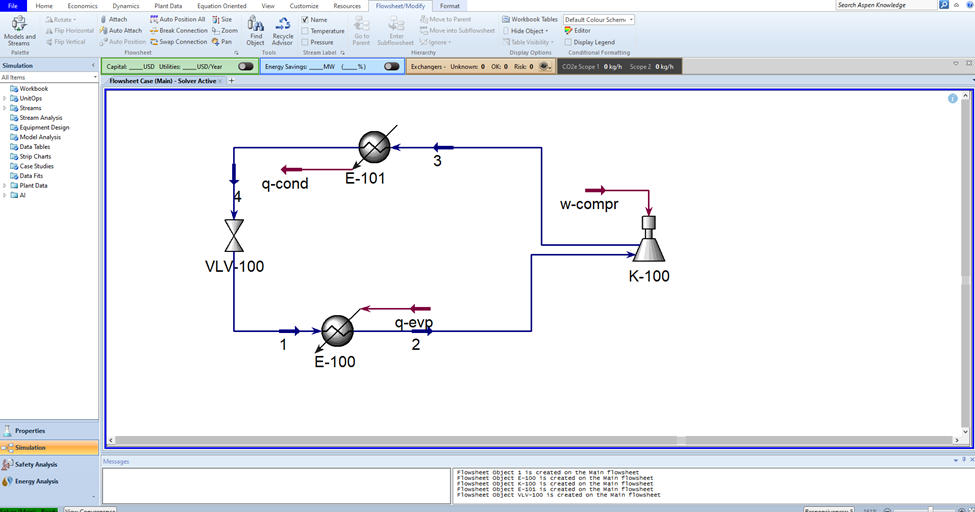Viewport: 975px width, 512px height.
Task: Select the q-cond energy stream label
Action: (285, 184)
